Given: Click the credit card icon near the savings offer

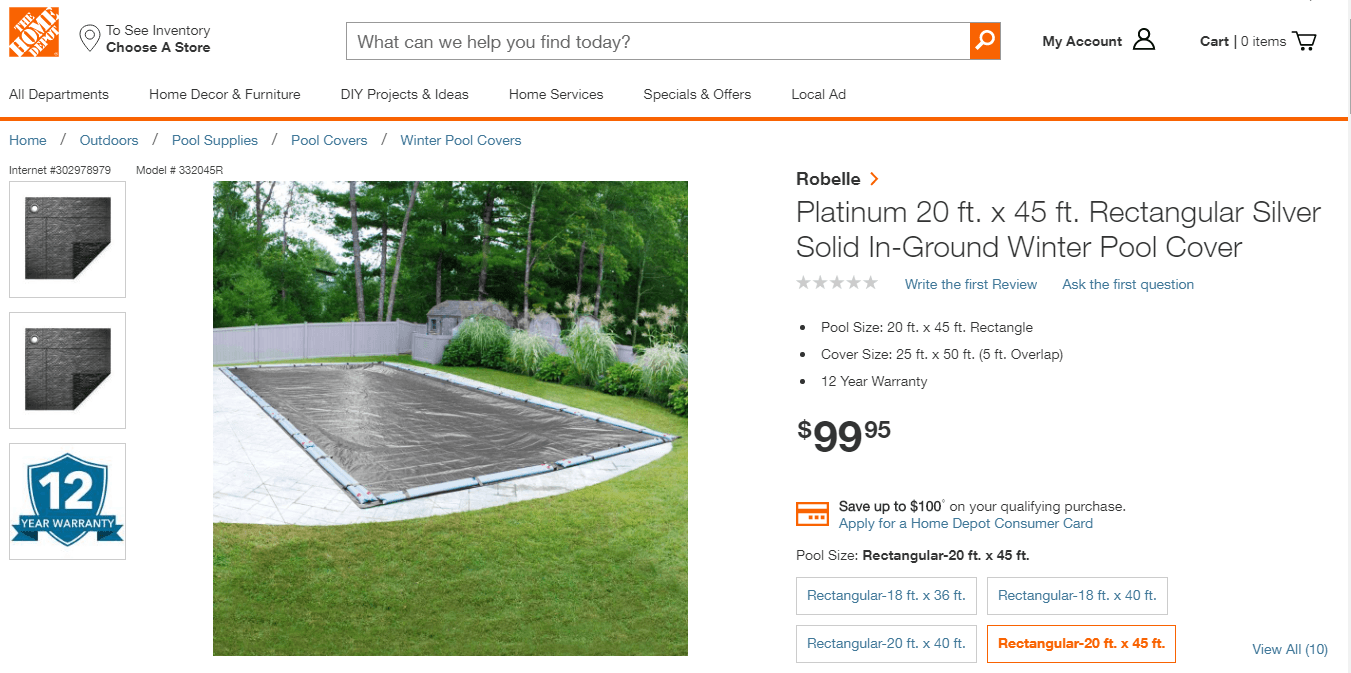Looking at the screenshot, I should pos(813,513).
